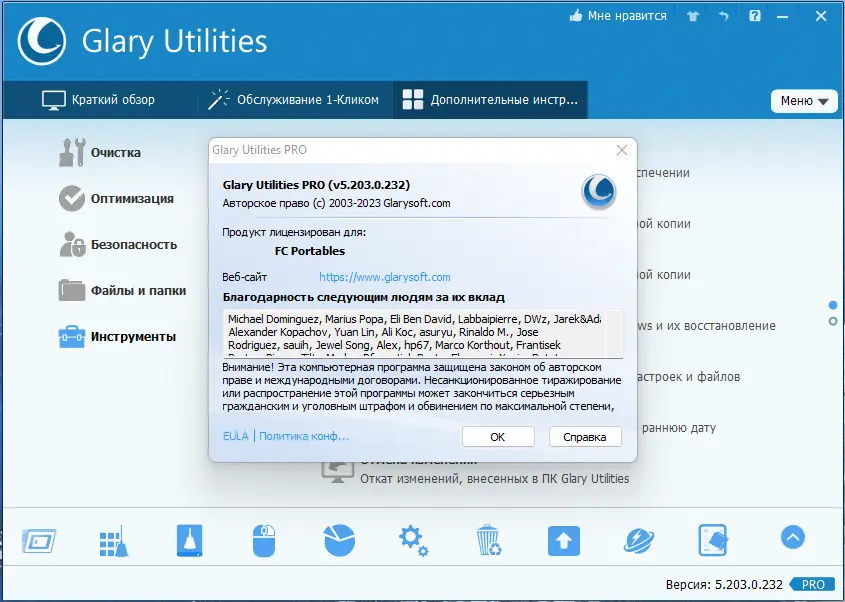Select the lower page navigation dot
The image size is (845, 602).
831,322
